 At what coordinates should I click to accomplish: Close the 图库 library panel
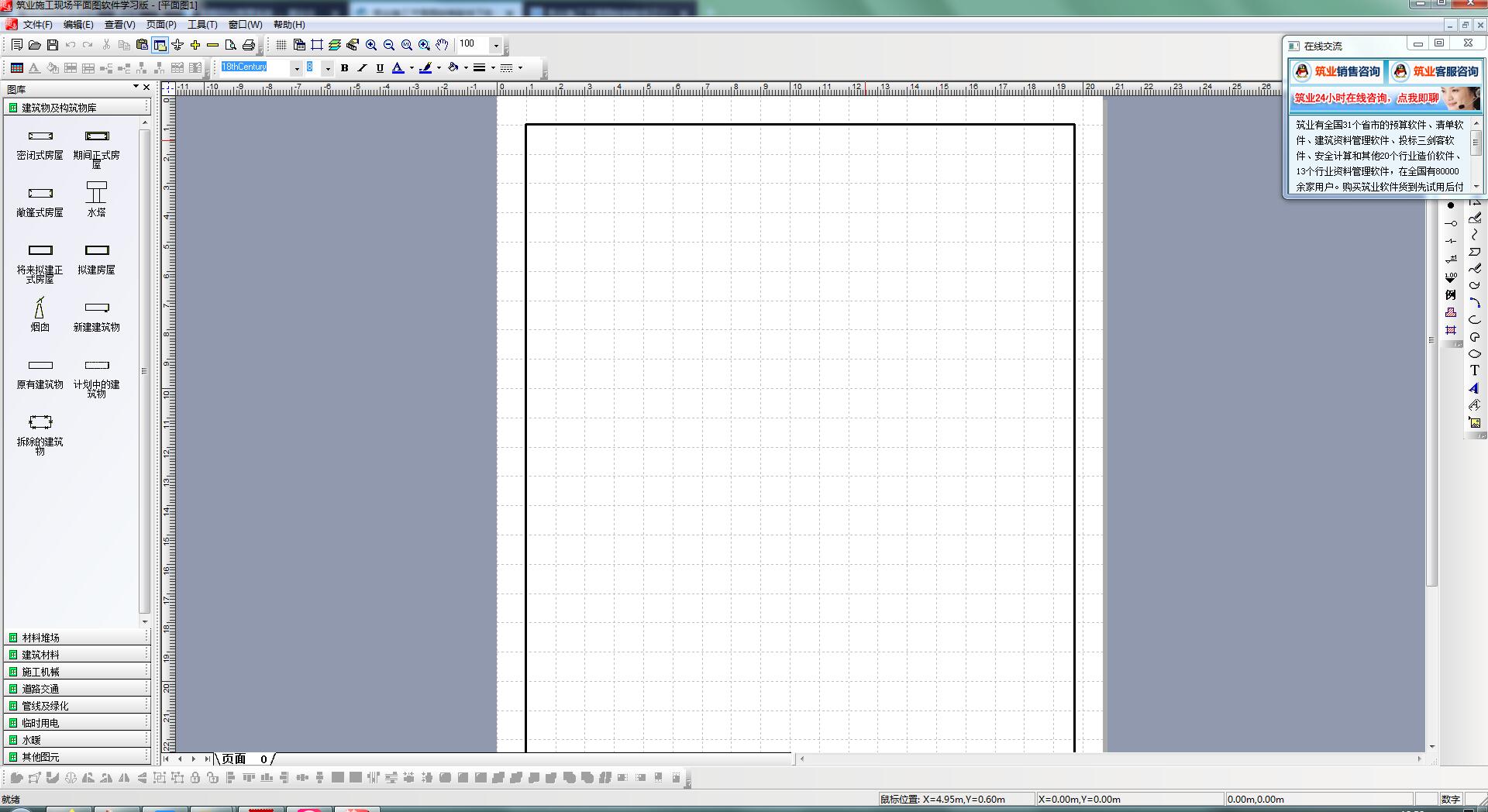point(146,88)
